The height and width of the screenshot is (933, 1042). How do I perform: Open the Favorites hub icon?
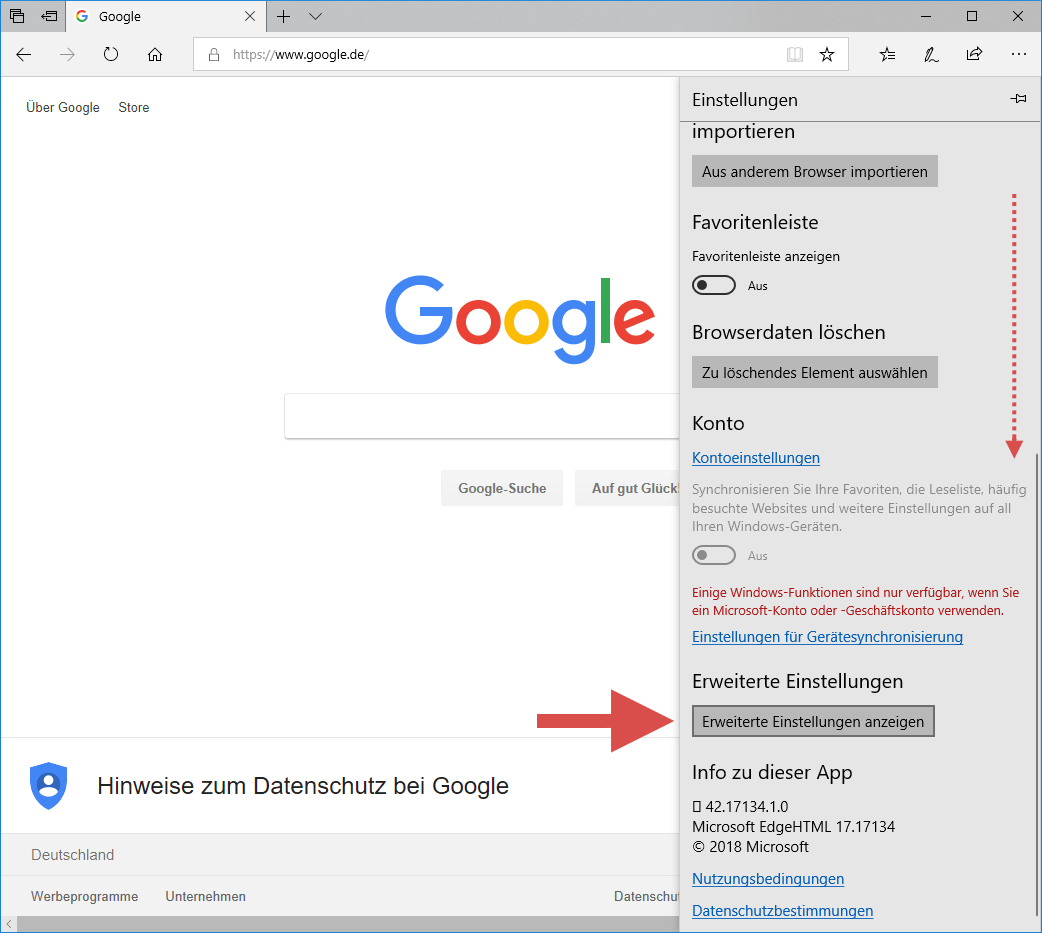click(x=887, y=54)
